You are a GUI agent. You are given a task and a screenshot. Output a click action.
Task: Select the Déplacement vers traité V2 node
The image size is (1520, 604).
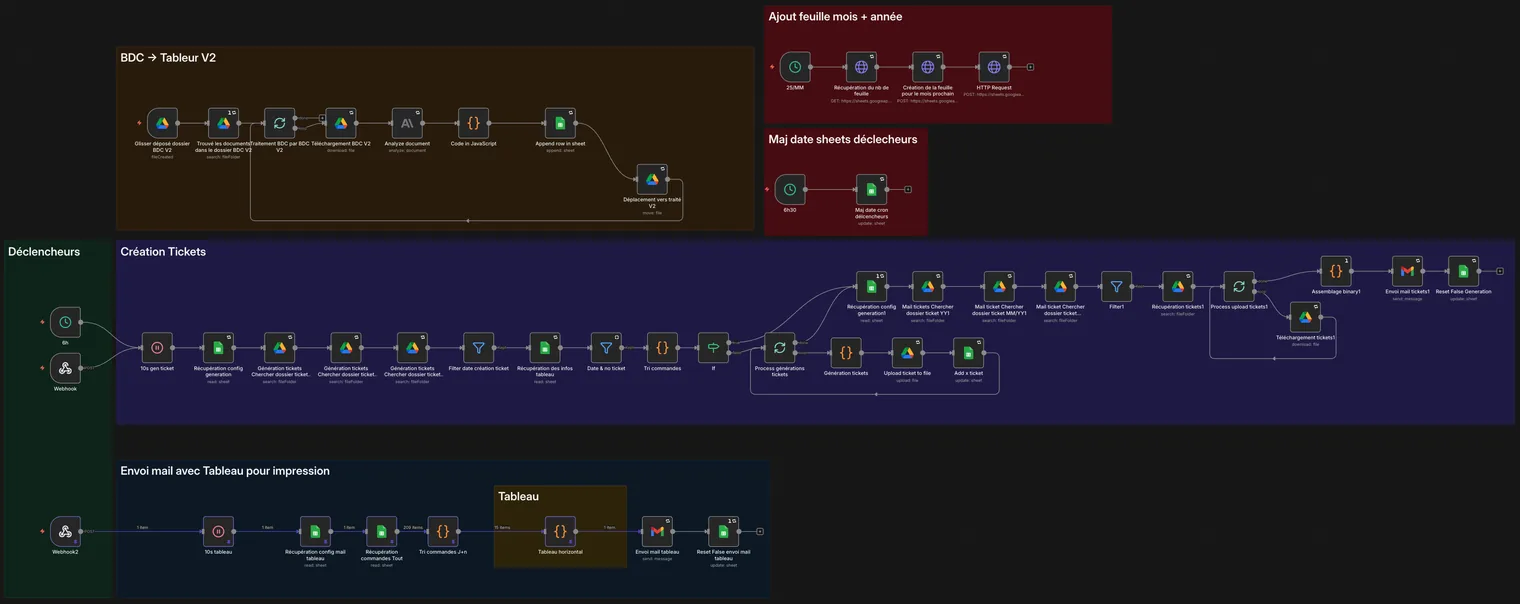click(x=652, y=179)
